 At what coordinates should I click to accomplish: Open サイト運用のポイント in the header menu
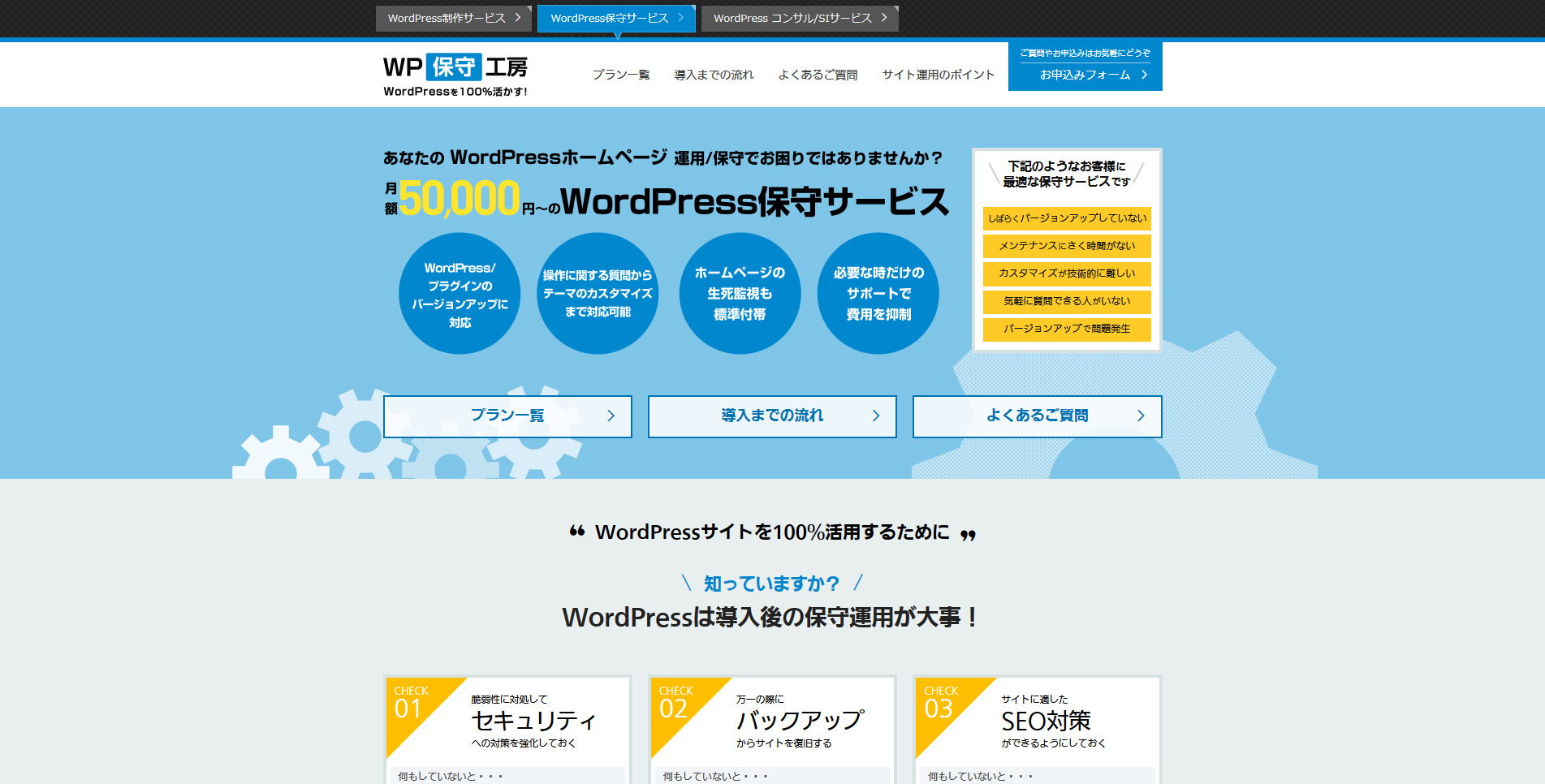939,75
